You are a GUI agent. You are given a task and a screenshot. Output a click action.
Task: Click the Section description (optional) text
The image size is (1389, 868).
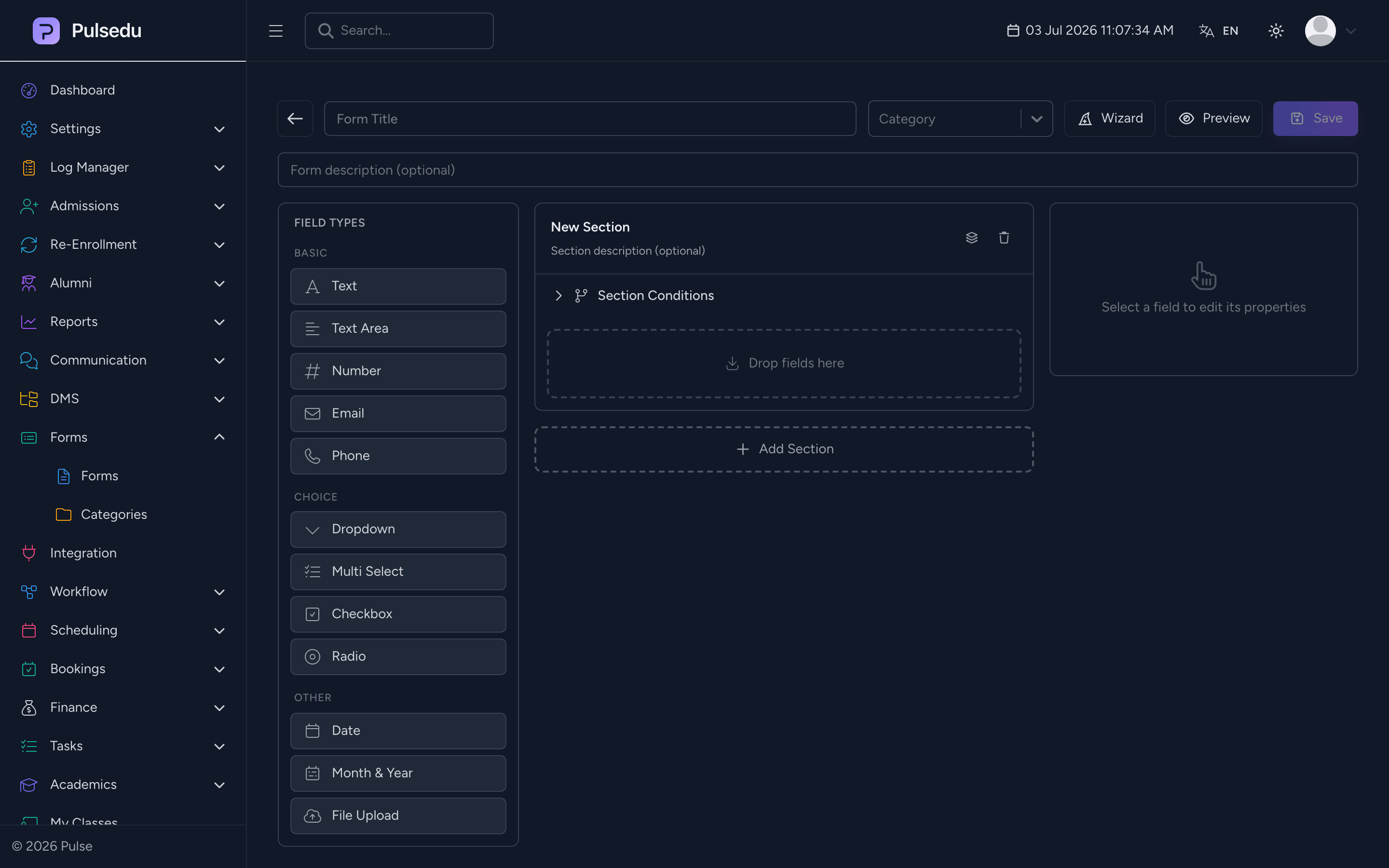[628, 251]
